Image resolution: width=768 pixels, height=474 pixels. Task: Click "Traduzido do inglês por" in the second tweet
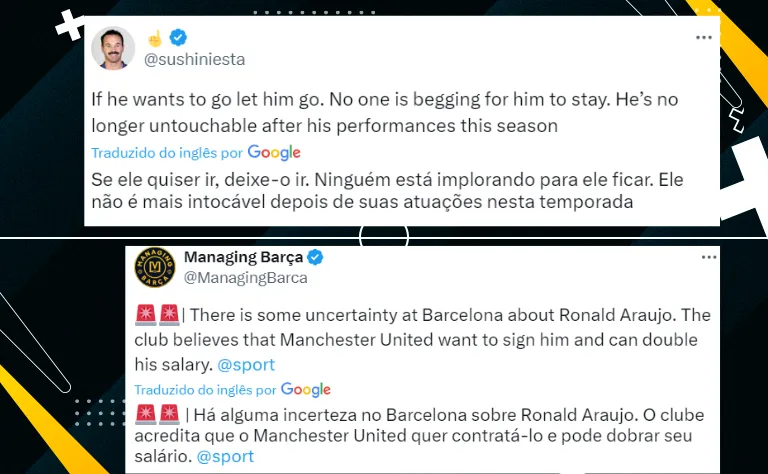pyautogui.click(x=205, y=390)
